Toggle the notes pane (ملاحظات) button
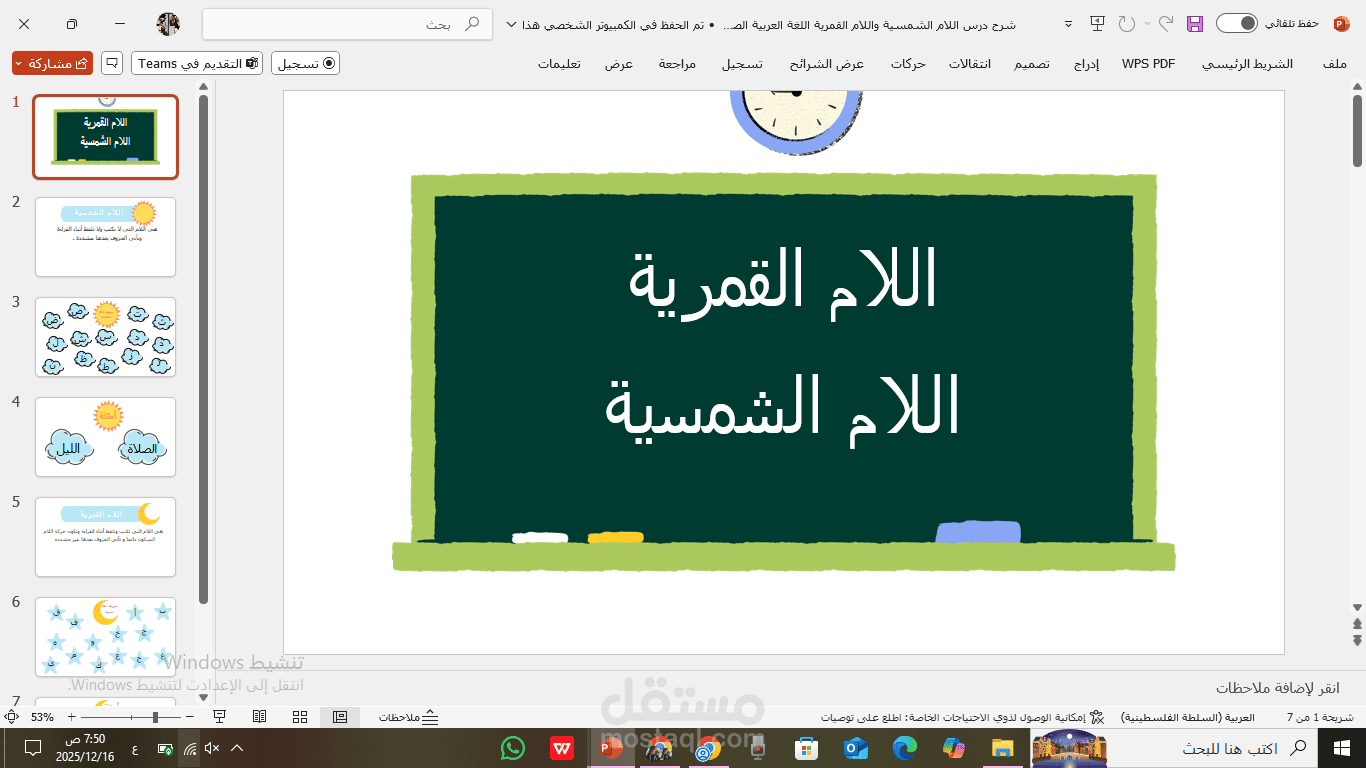The image size is (1366, 768). 409,717
